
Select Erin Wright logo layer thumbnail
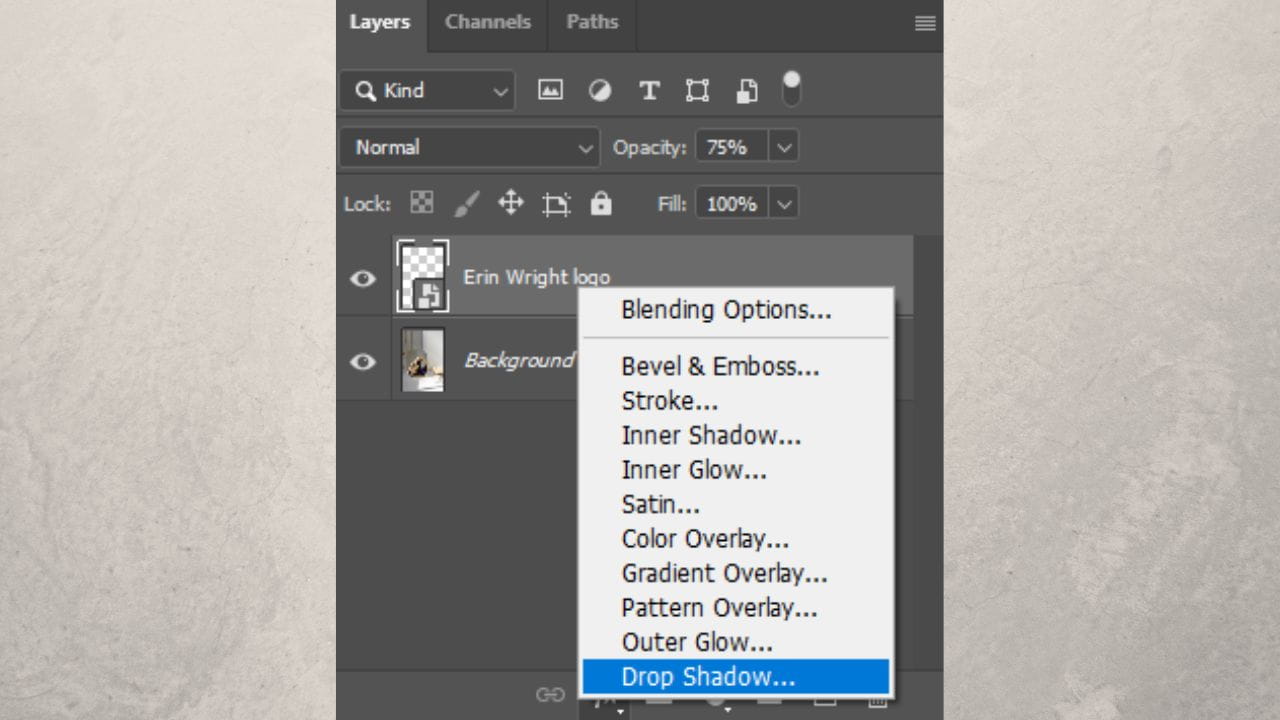coord(423,276)
